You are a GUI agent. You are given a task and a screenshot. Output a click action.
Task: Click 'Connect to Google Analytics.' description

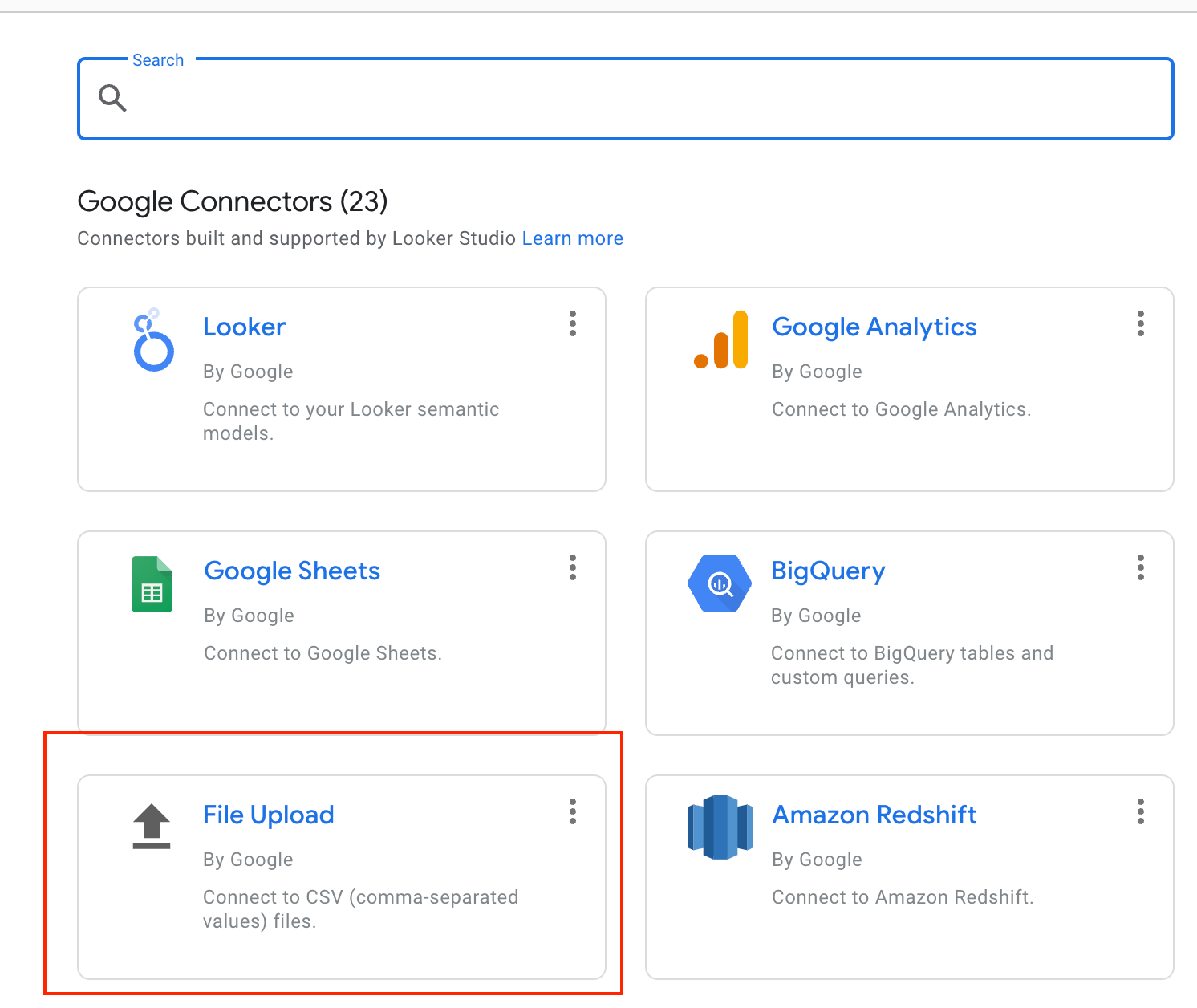[902, 409]
